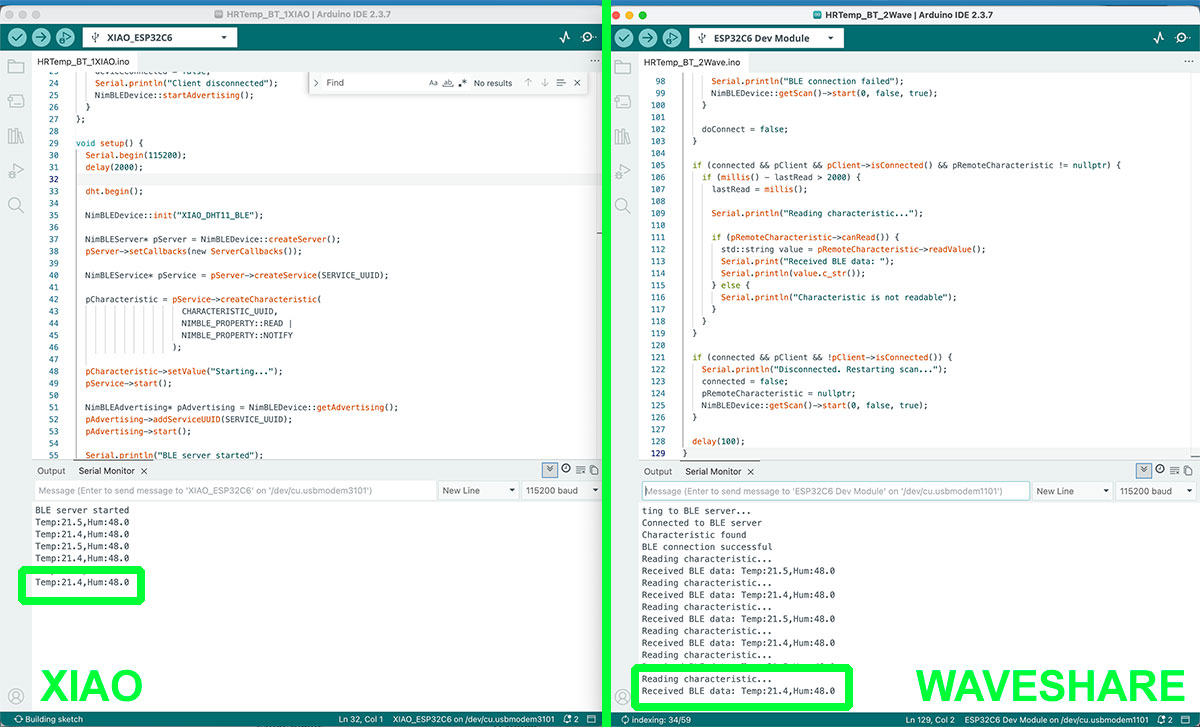Close Serial Monitor tab in XIAO window
The image size is (1200, 727).
click(143, 471)
